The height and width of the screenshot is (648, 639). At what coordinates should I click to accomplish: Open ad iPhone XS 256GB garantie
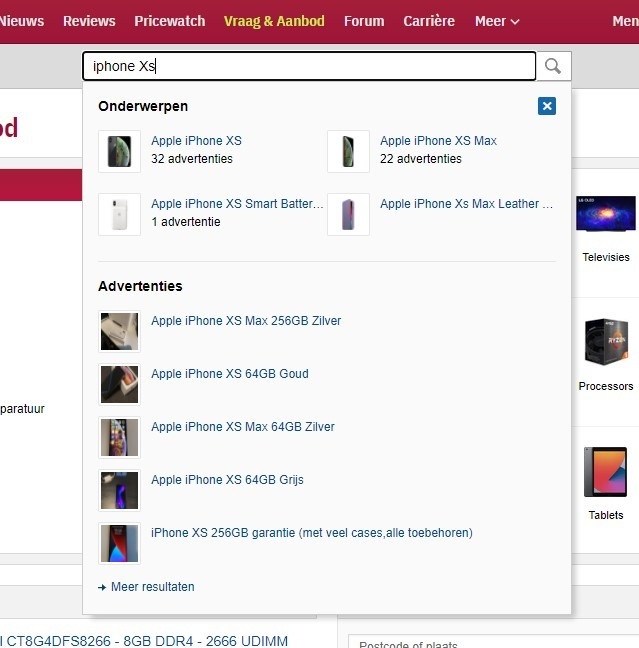pyautogui.click(x=312, y=533)
